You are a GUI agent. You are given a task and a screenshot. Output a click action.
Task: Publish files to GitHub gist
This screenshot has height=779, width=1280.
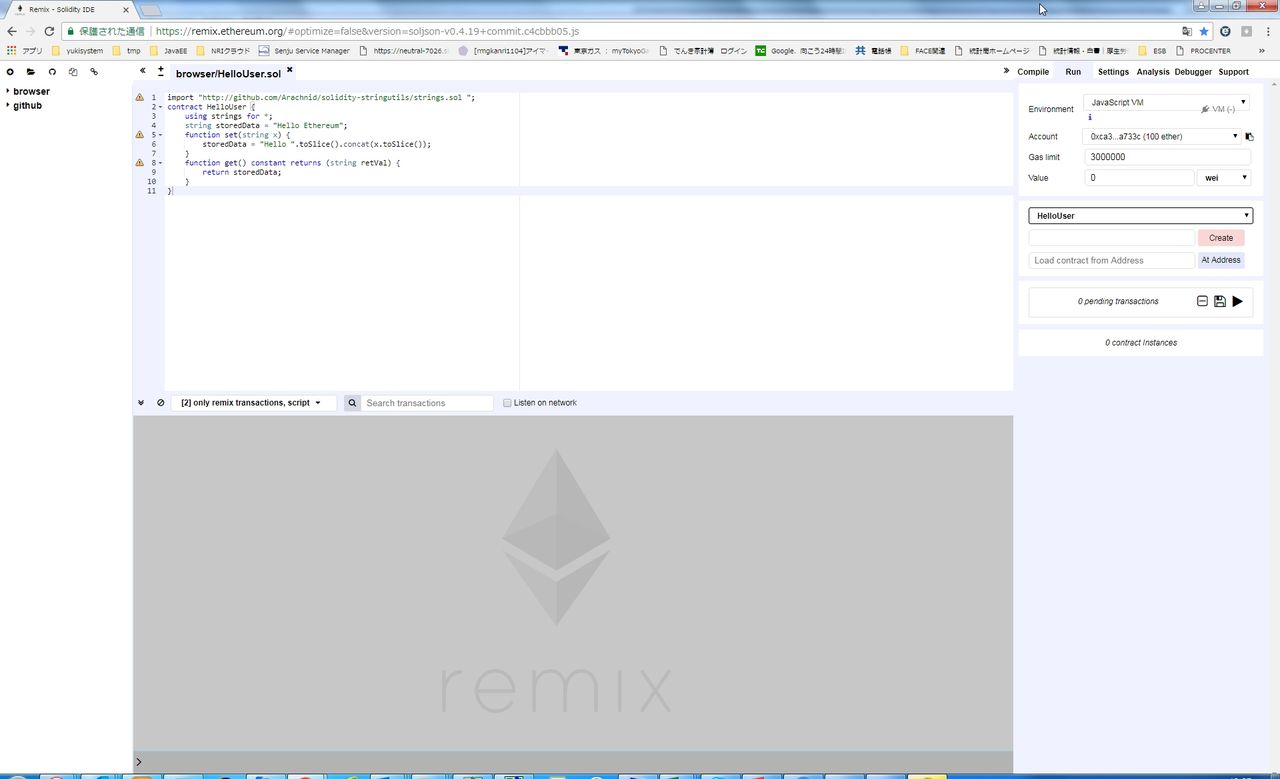point(52,72)
